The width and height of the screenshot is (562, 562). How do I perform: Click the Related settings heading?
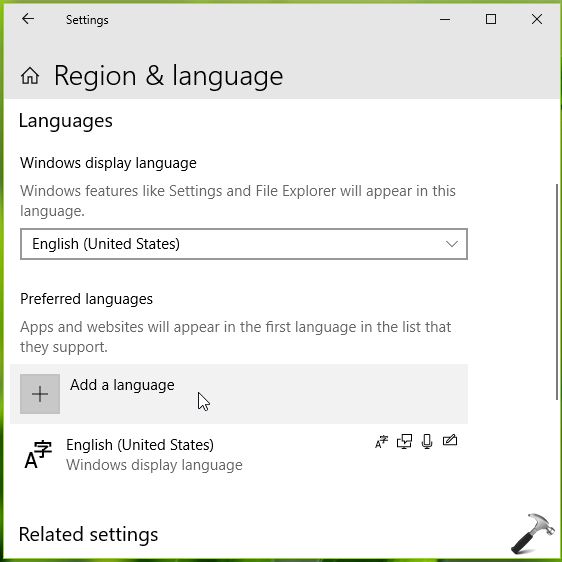click(x=88, y=534)
